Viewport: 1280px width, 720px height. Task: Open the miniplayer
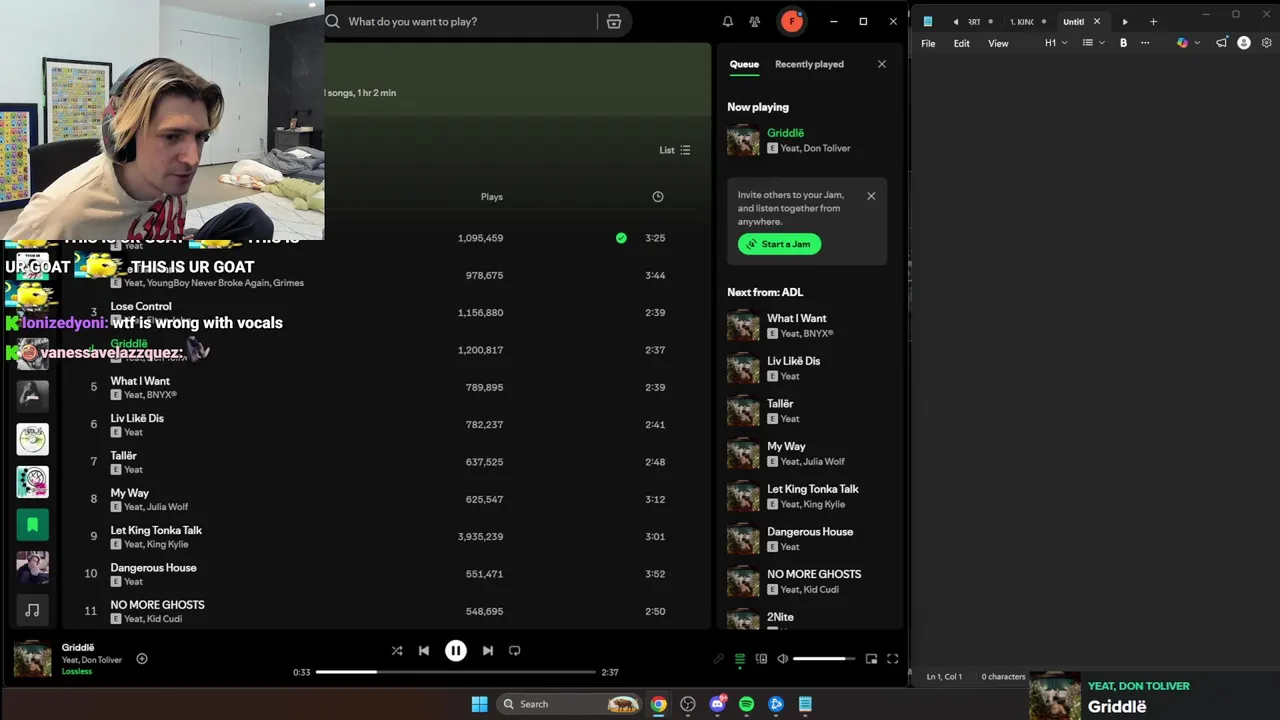pyautogui.click(x=871, y=659)
